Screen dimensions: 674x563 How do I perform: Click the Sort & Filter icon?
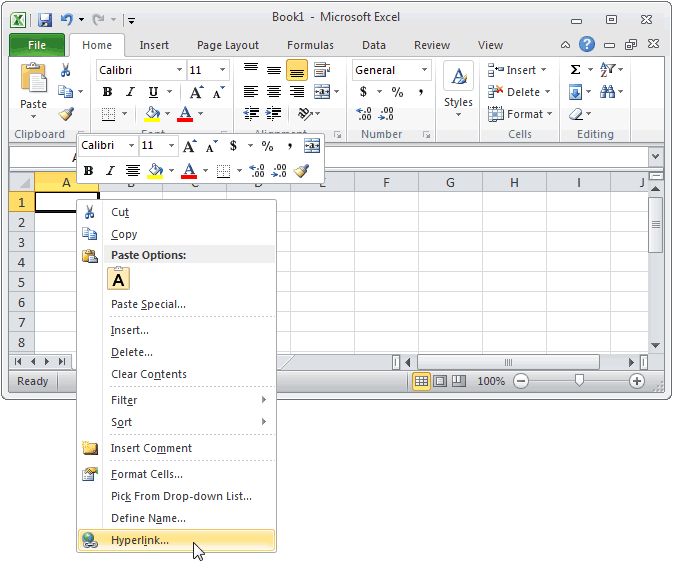[607, 69]
